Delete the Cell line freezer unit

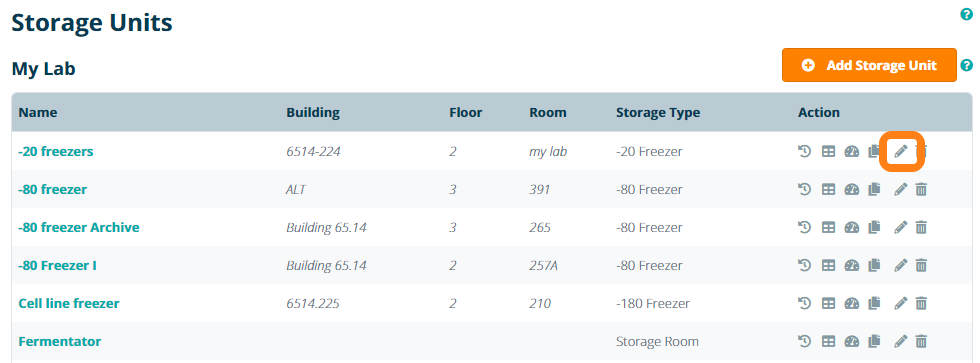pos(921,304)
